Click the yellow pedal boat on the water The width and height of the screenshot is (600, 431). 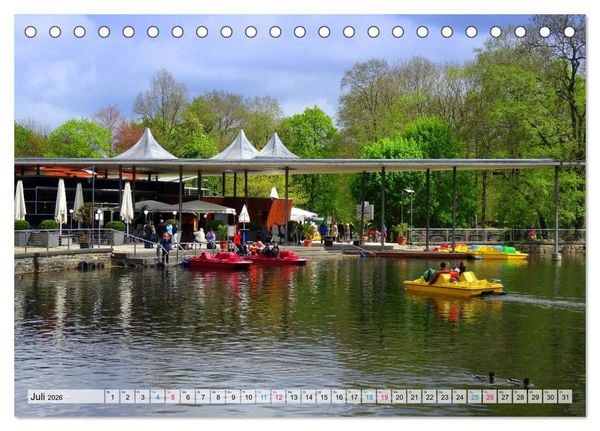(x=454, y=284)
